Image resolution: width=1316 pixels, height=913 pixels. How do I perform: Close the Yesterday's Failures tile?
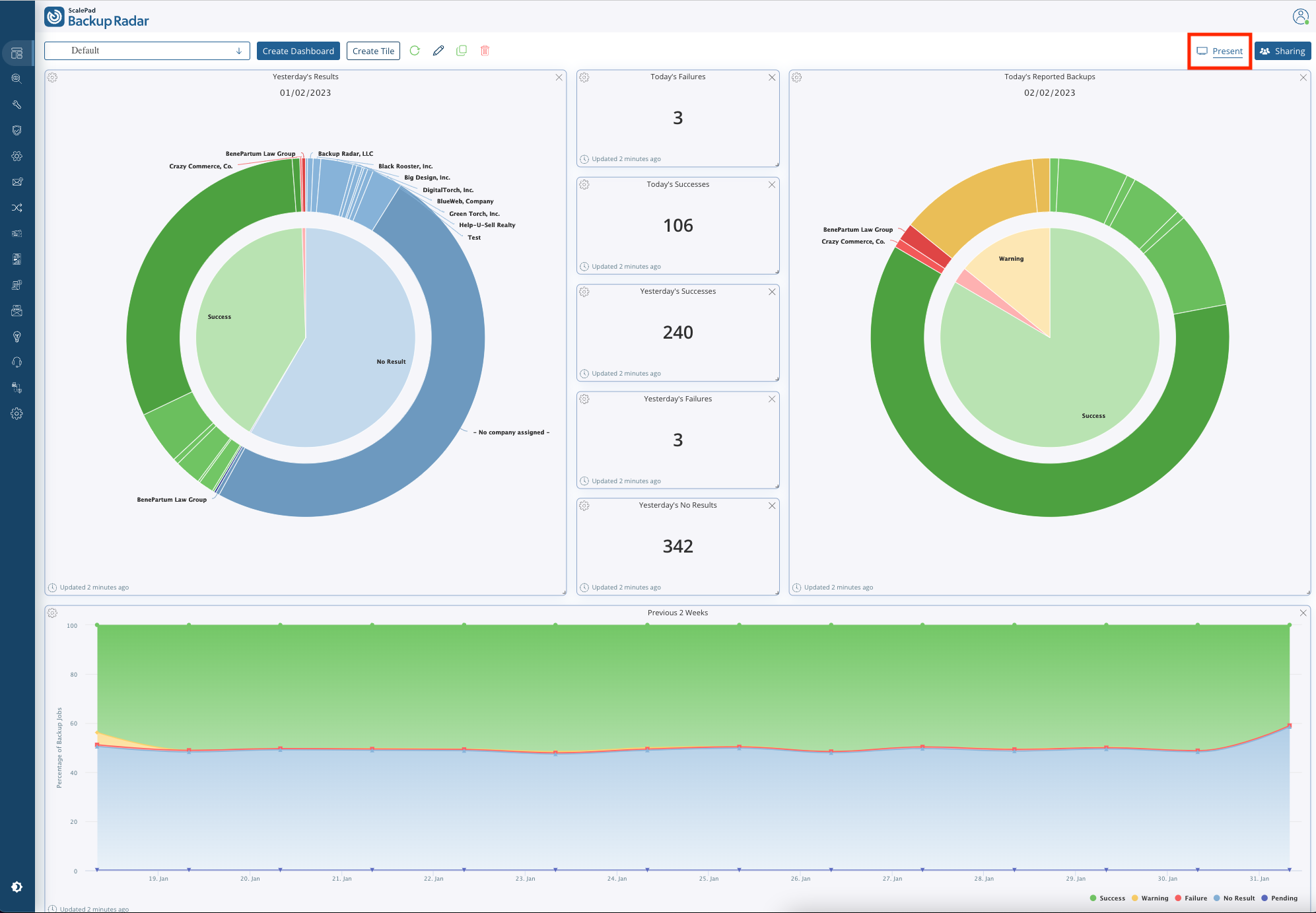(x=772, y=399)
